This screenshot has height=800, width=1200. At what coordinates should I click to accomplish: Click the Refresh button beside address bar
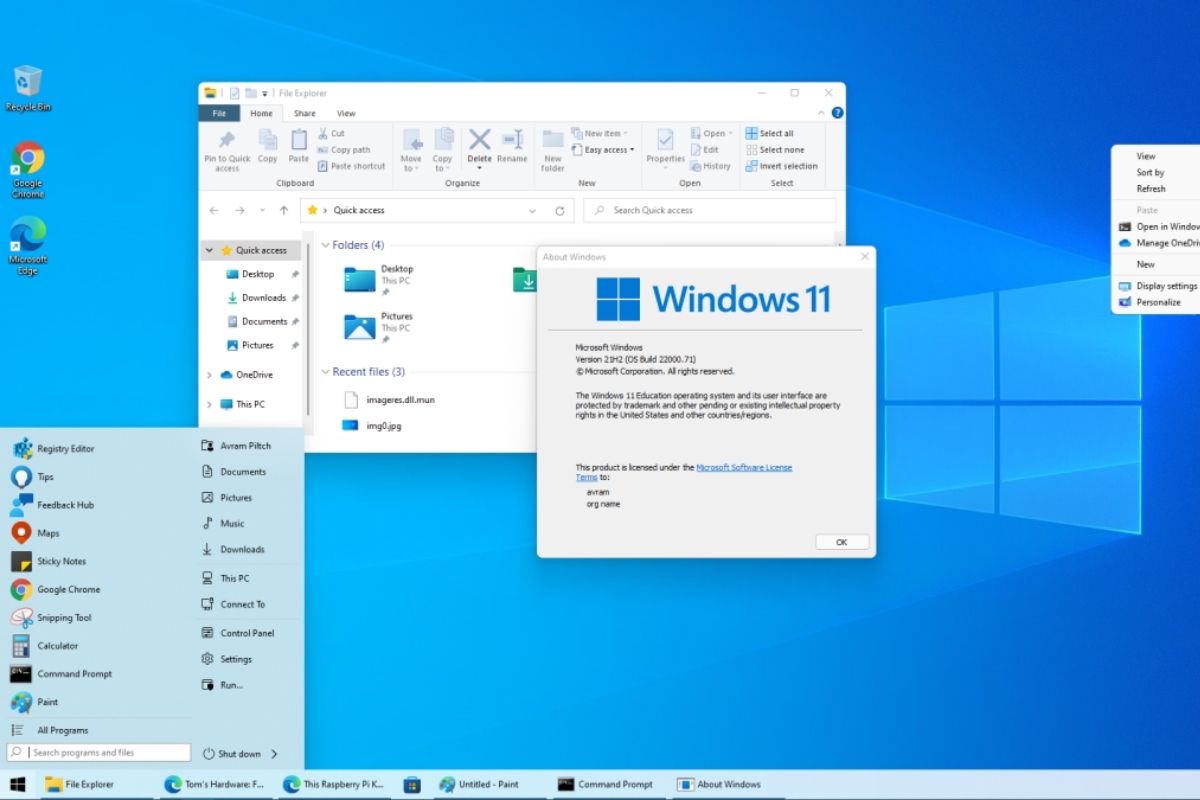(x=560, y=211)
